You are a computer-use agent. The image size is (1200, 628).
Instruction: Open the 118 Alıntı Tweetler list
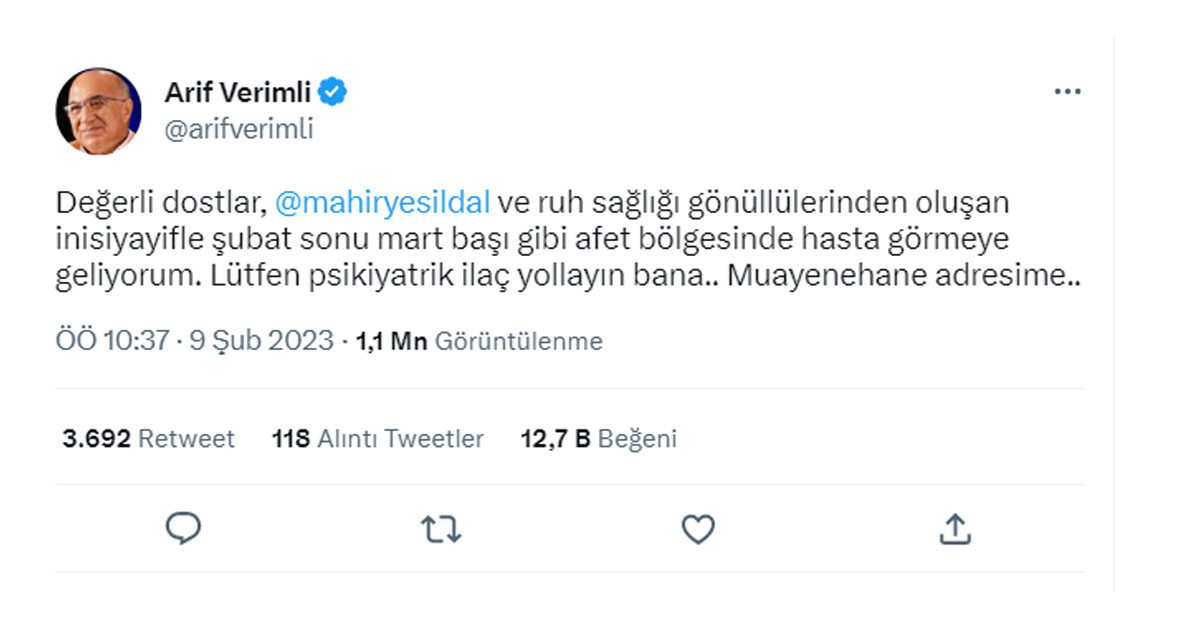coord(377,438)
